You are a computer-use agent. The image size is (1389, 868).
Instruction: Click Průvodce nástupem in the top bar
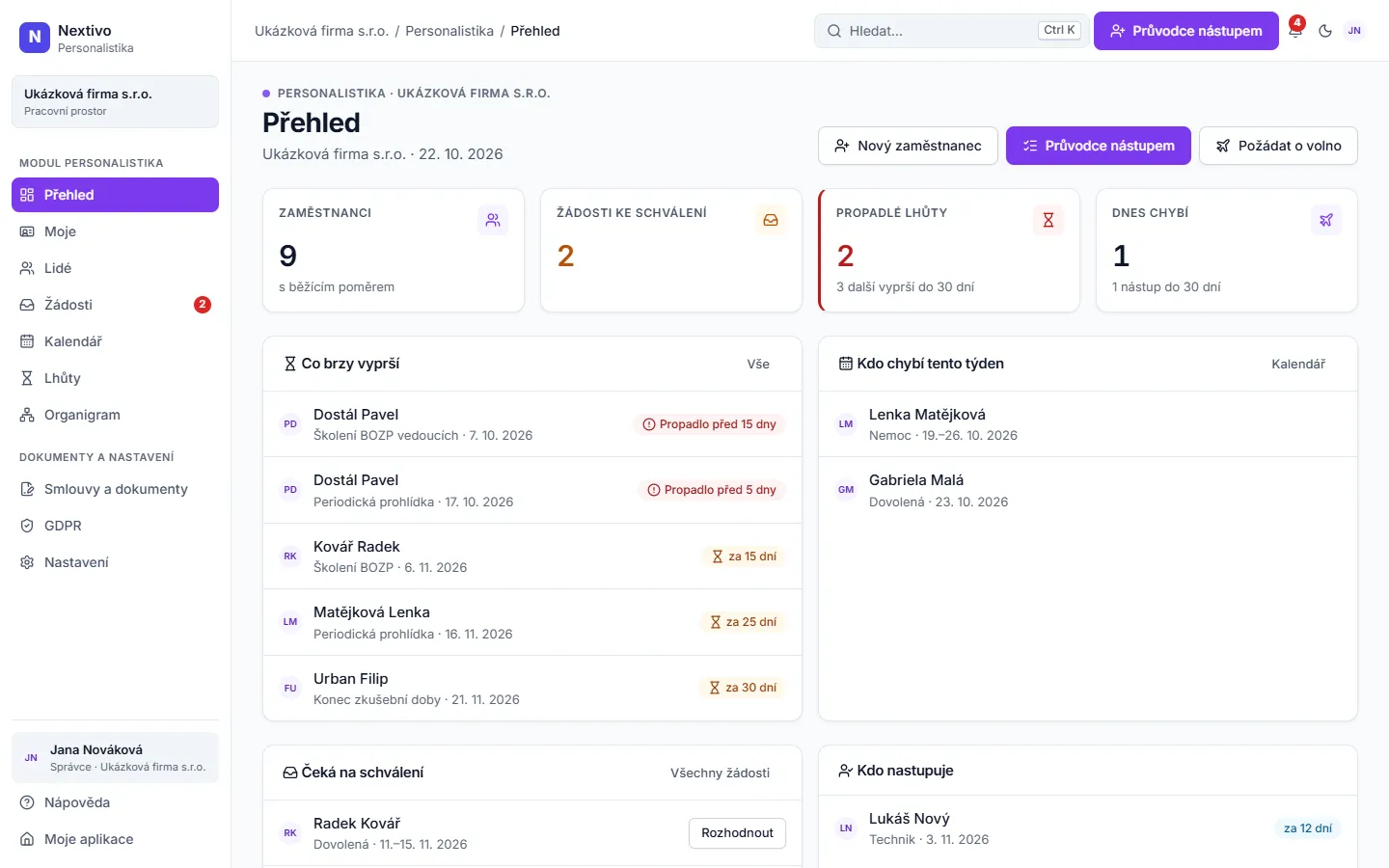1186,31
